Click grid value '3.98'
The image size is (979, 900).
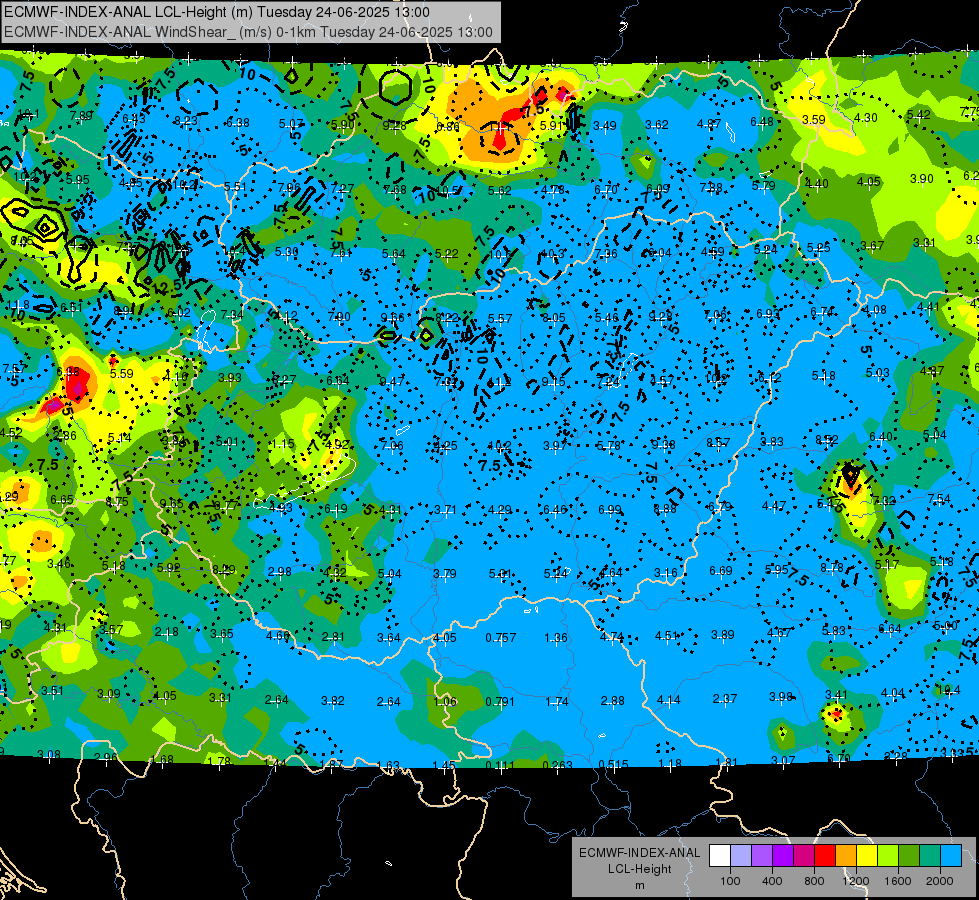pos(780,696)
